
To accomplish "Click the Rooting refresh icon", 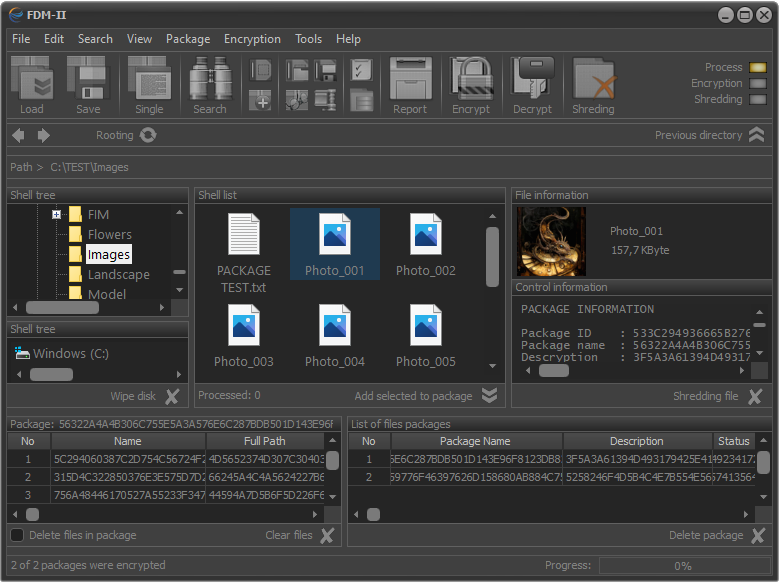I will coord(148,135).
